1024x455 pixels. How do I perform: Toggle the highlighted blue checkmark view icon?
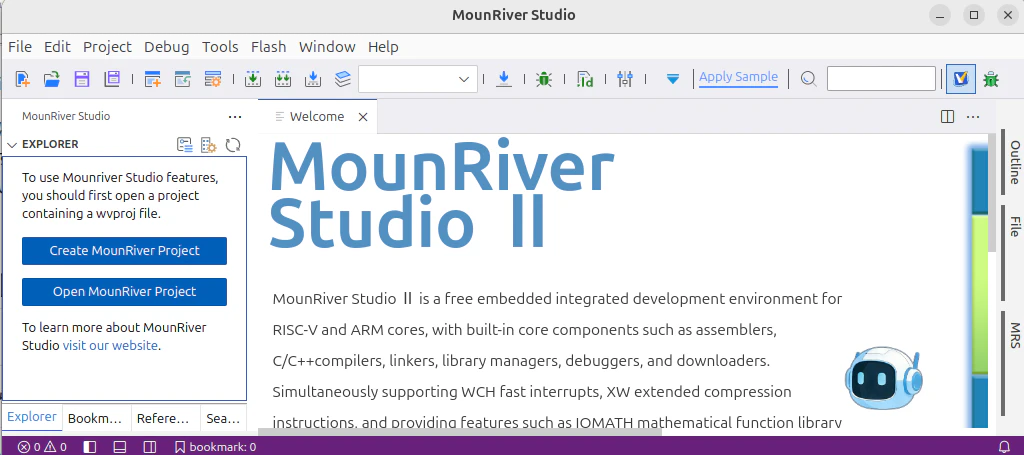[x=961, y=79]
